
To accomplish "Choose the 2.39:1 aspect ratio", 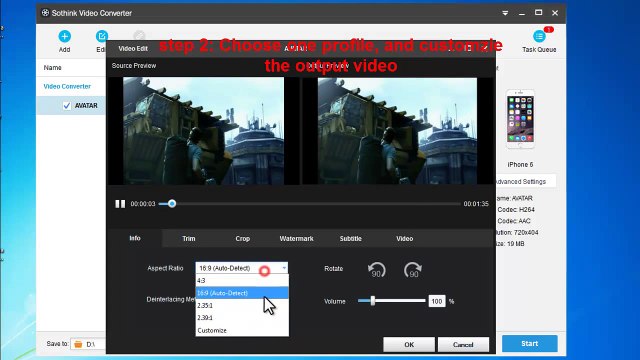I will pos(242,318).
